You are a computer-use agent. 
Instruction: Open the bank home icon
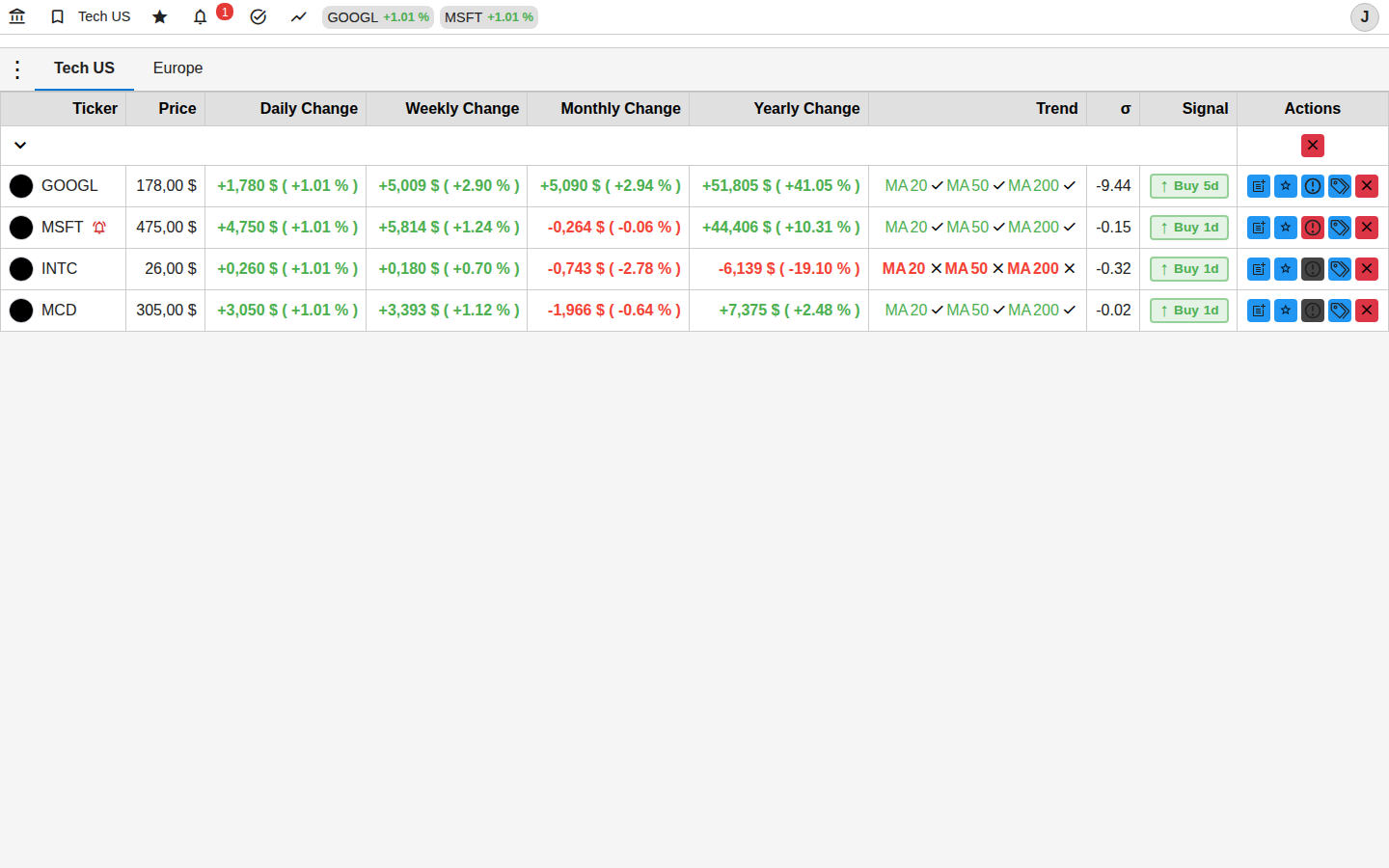(x=17, y=16)
